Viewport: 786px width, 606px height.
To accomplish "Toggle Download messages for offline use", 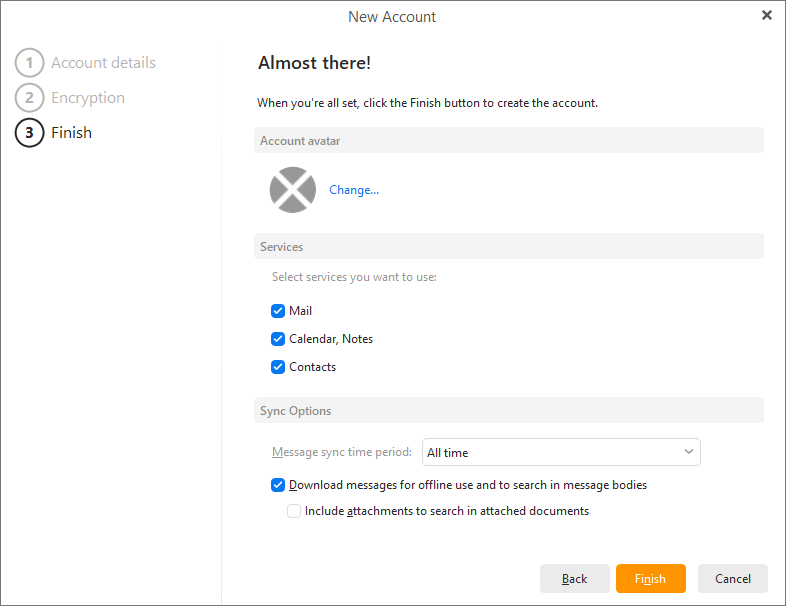I will coord(278,485).
